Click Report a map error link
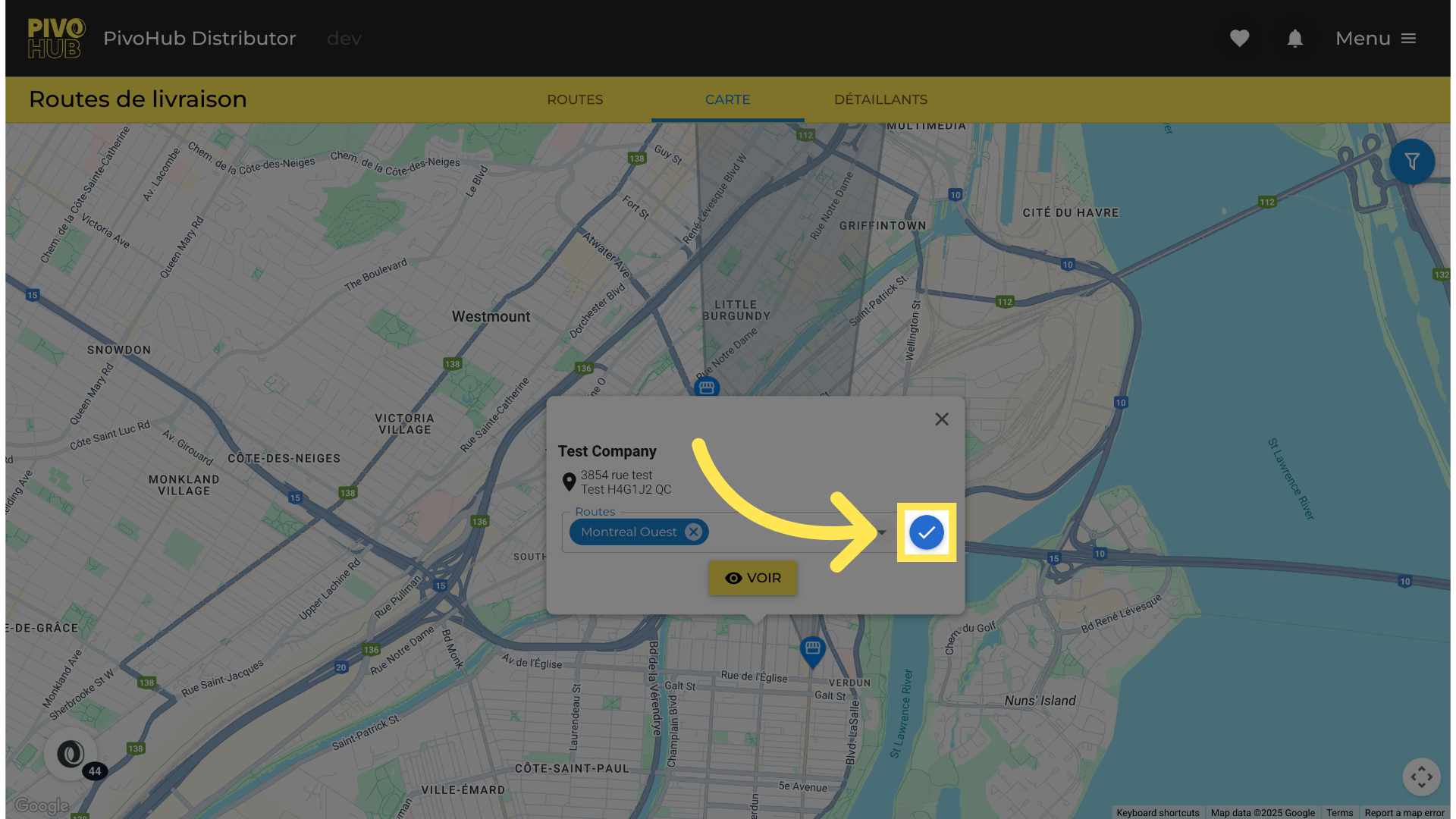The height and width of the screenshot is (819, 1456). tap(1404, 813)
